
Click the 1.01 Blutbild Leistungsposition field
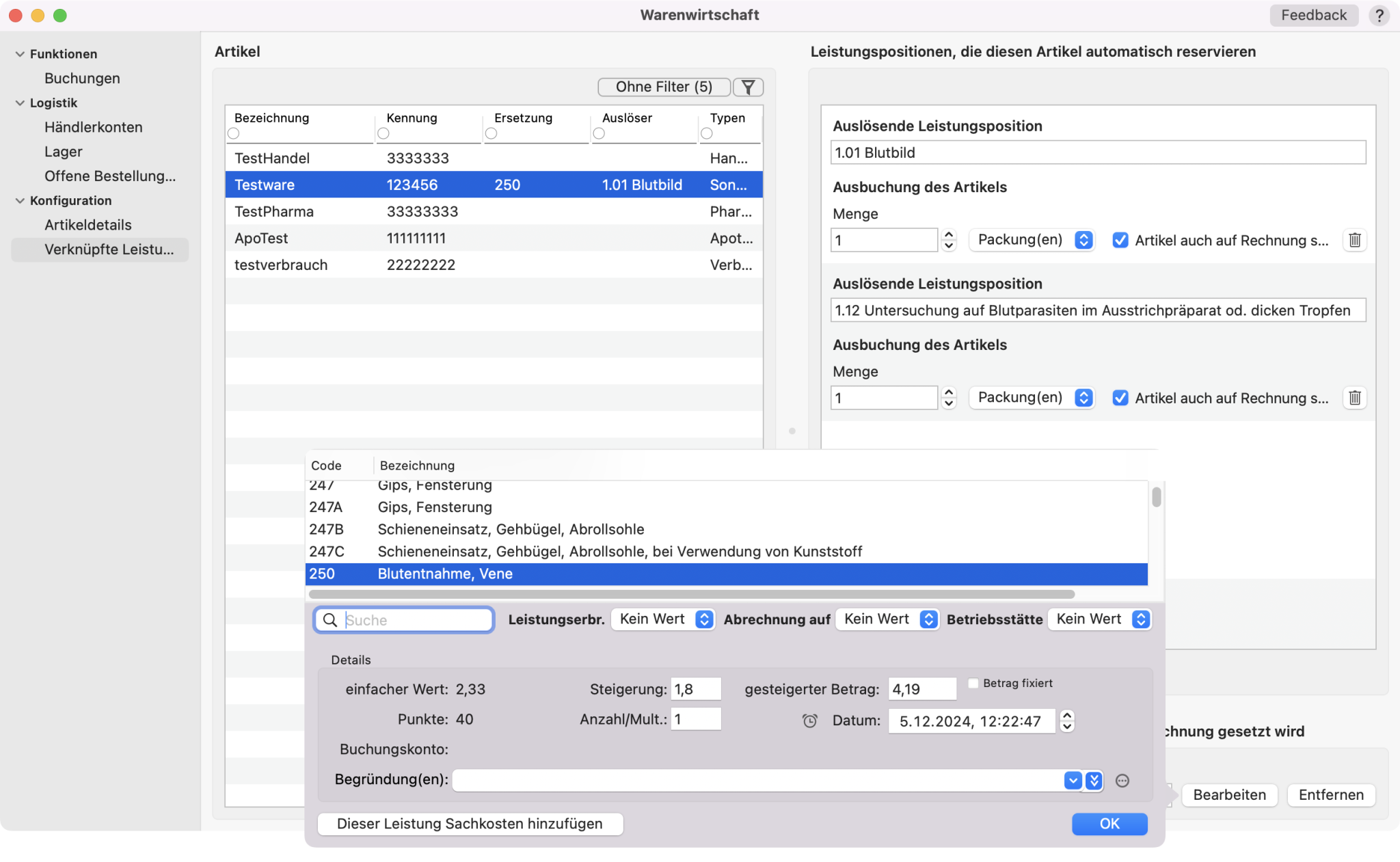[x=1099, y=152]
